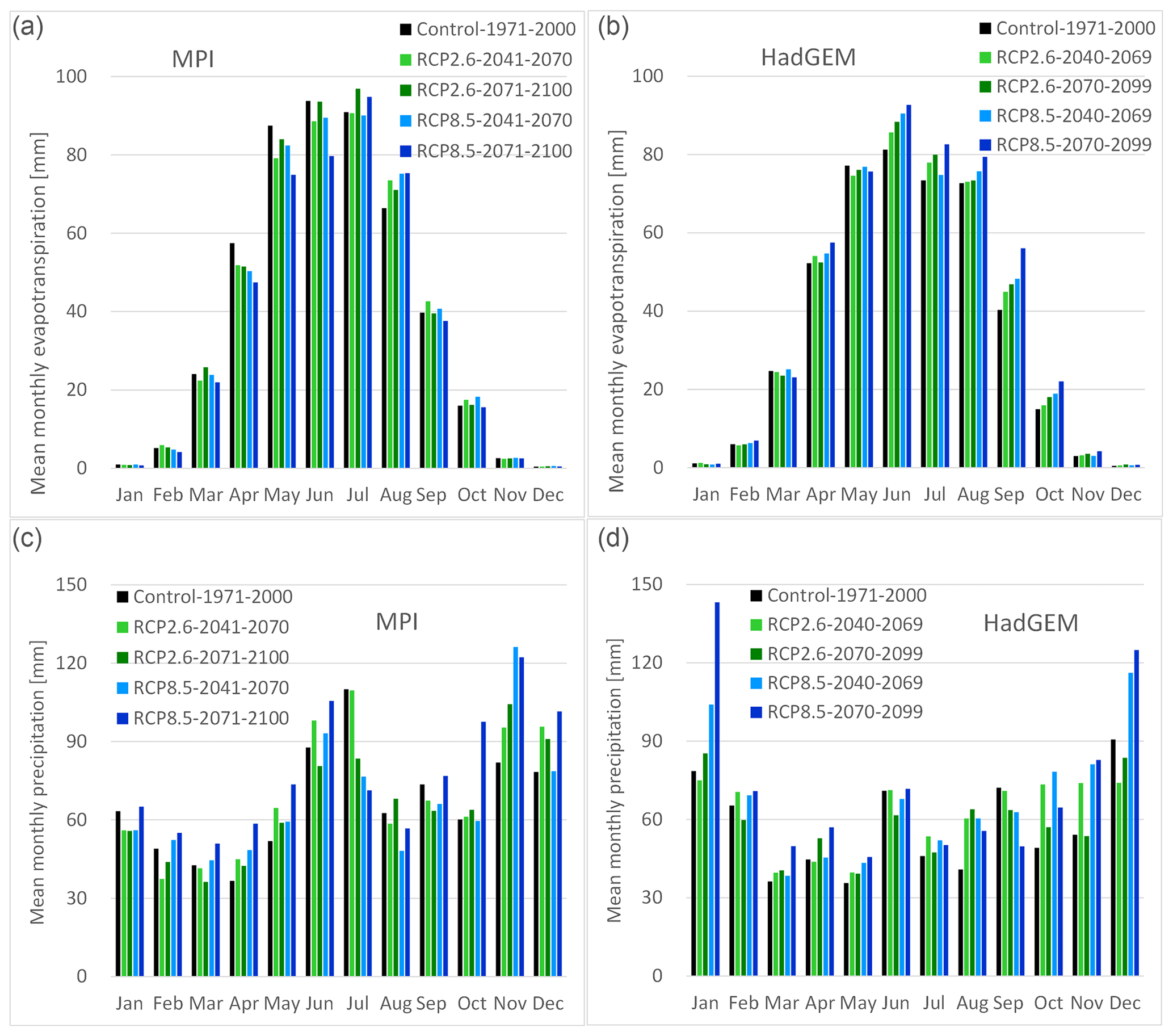Click light blue RCP8.5-2041-2070 swatch in panel (c)

[x=122, y=688]
